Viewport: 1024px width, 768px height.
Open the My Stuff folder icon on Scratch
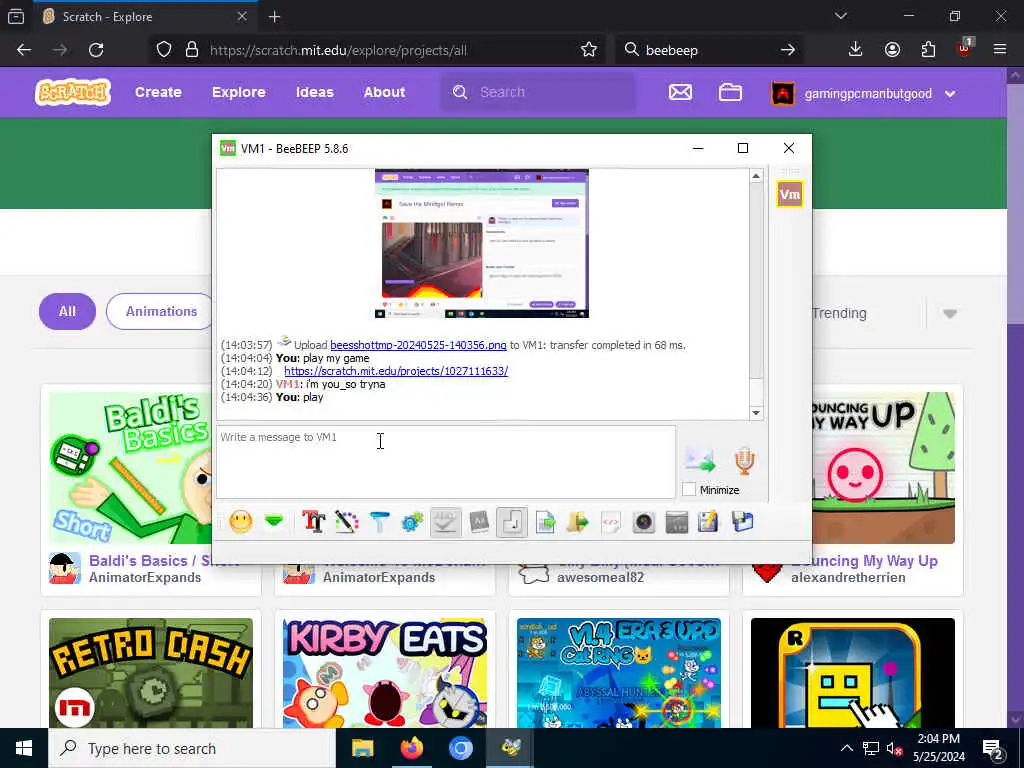pos(730,92)
